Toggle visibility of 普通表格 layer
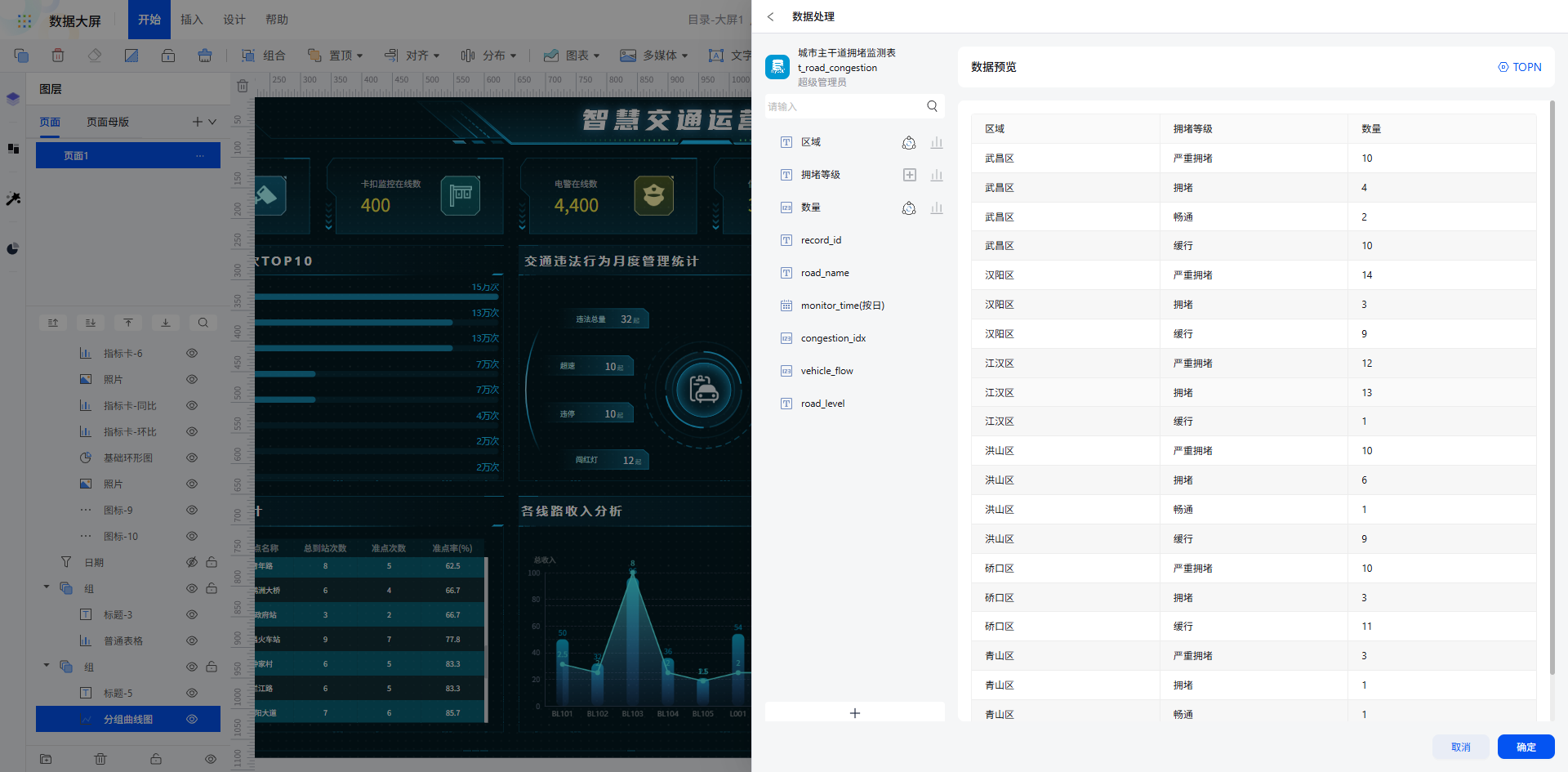The width and height of the screenshot is (1568, 772). 192,641
